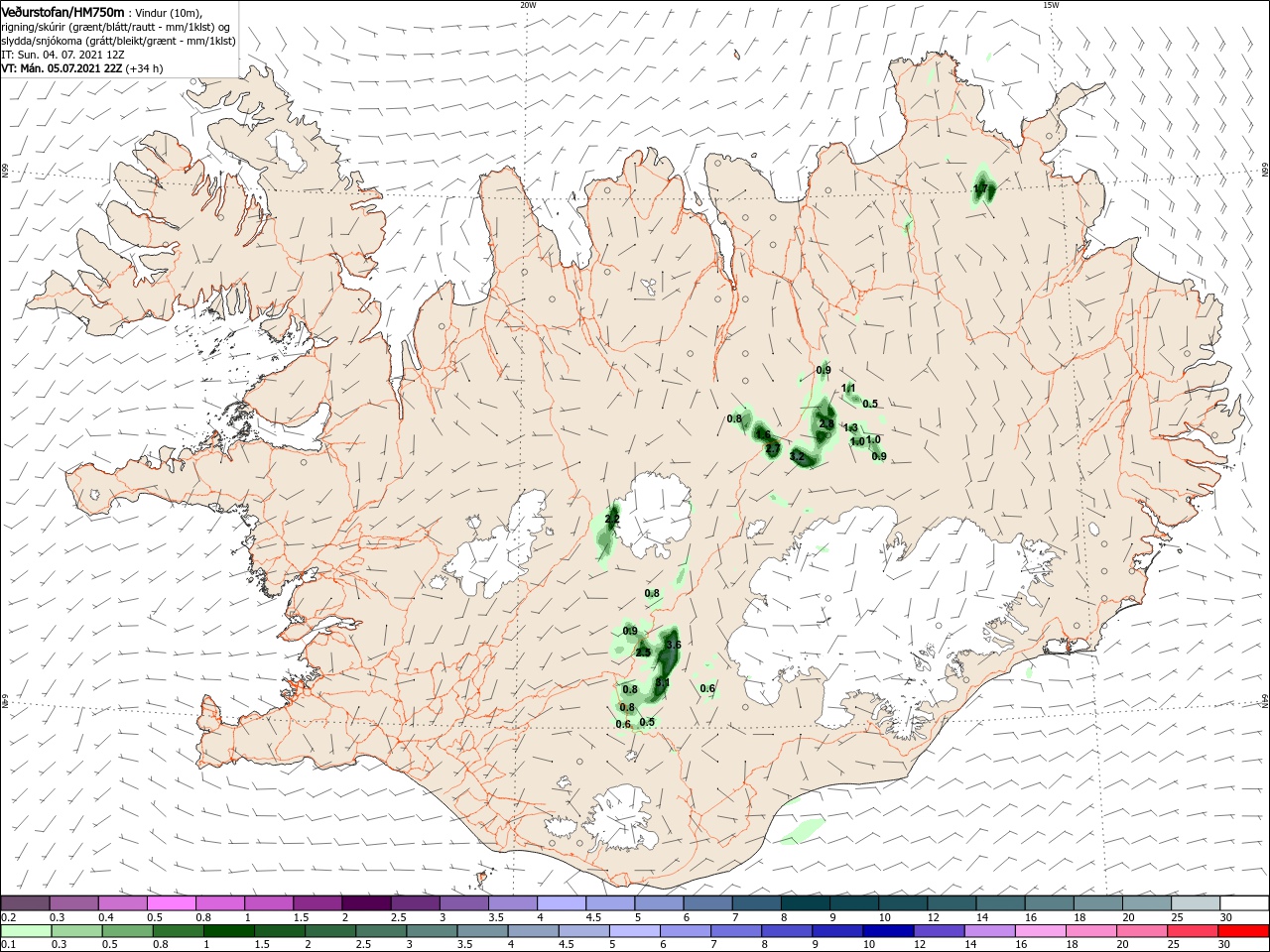Click the 1.3 precipitation value
This screenshot has width=1270, height=952.
click(x=850, y=427)
